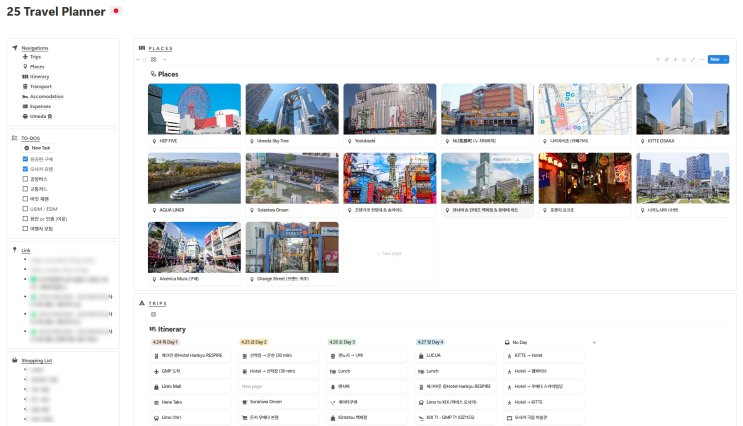Open the TRIPS section heading link
Image resolution: width=743 pixels, height=426 pixels.
158,303
